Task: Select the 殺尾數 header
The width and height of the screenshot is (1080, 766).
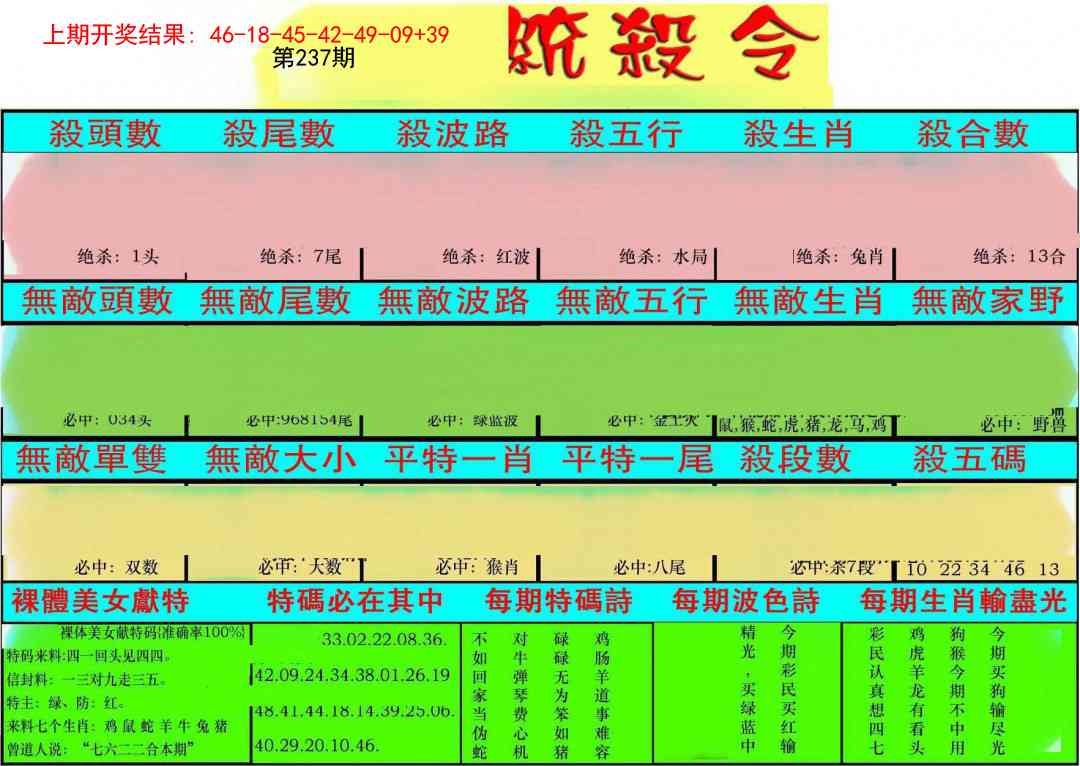Action: coord(278,134)
